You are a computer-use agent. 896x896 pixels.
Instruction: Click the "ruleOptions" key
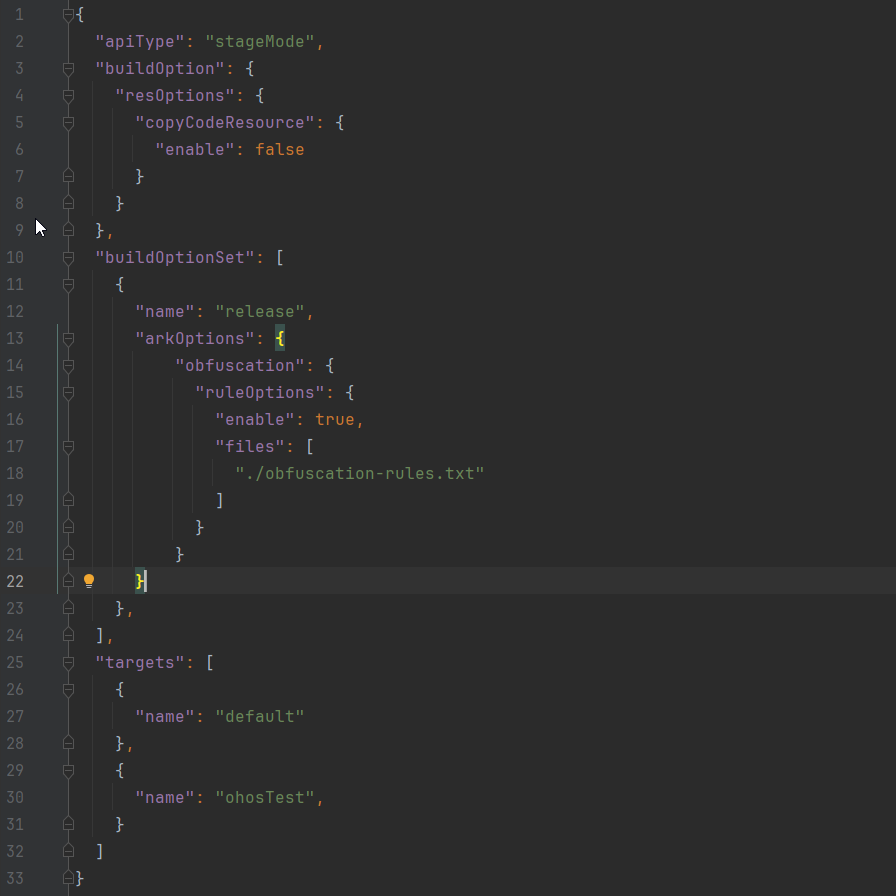click(260, 393)
